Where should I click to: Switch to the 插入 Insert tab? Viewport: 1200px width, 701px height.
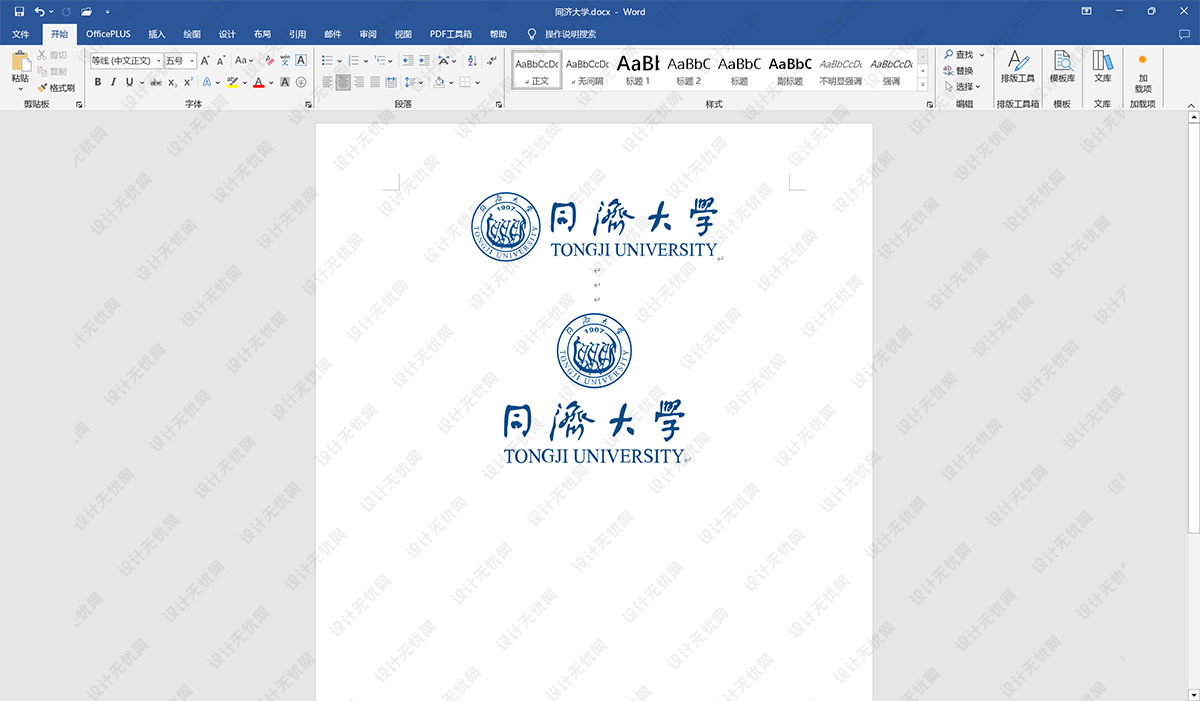tap(157, 34)
